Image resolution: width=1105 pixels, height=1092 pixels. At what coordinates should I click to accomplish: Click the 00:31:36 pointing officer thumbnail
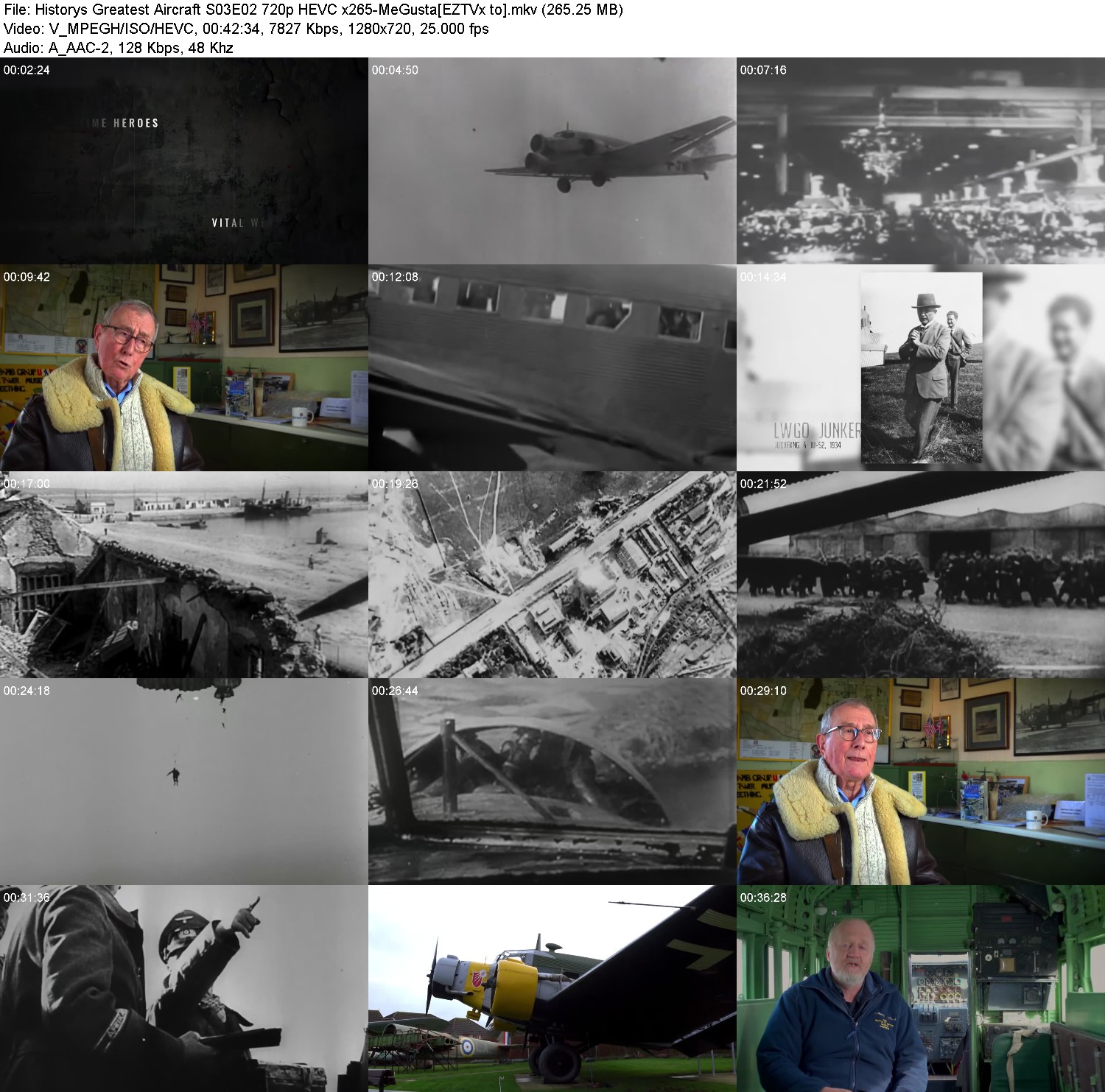[x=184, y=989]
